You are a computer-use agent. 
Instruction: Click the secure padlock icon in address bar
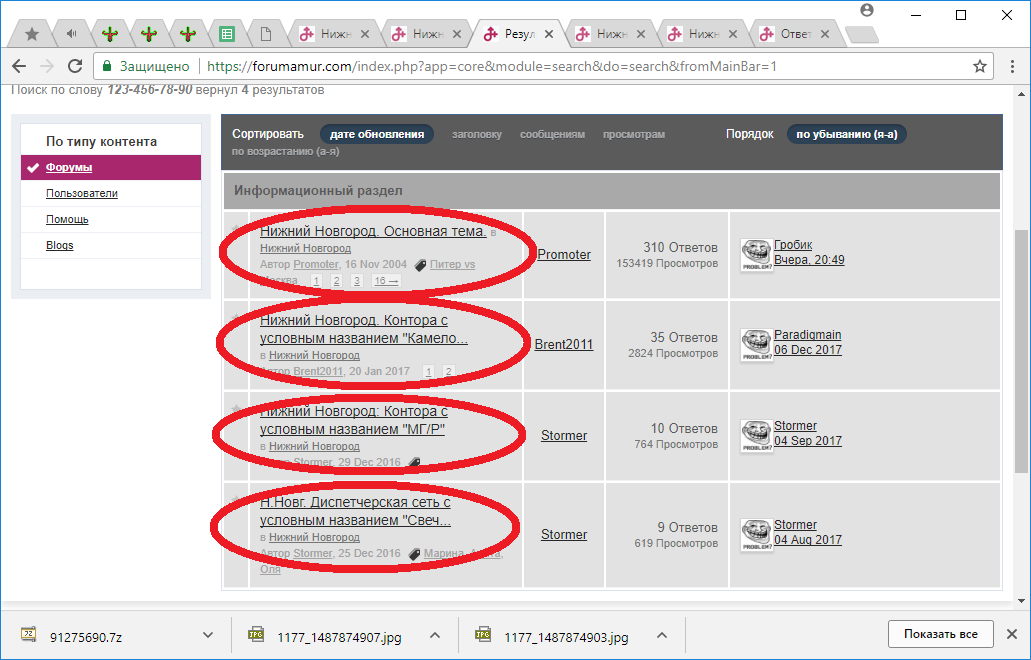(106, 66)
